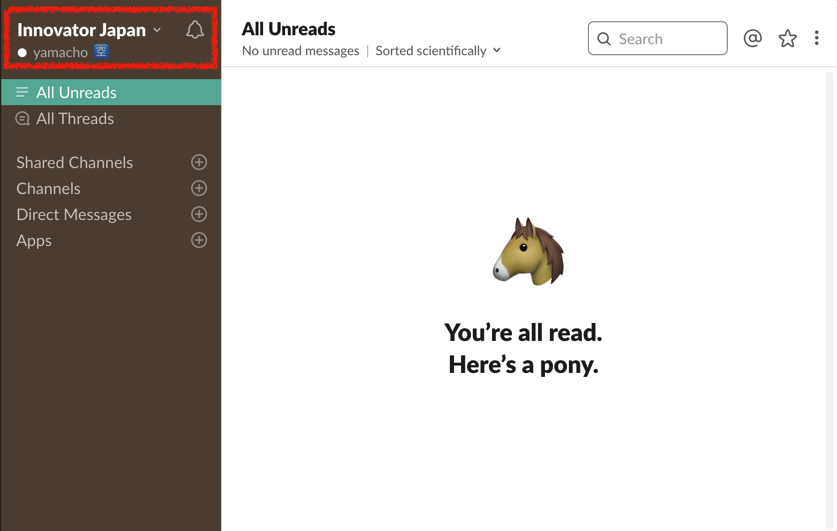
Task: Show mentions via the @ icon
Action: 753,38
